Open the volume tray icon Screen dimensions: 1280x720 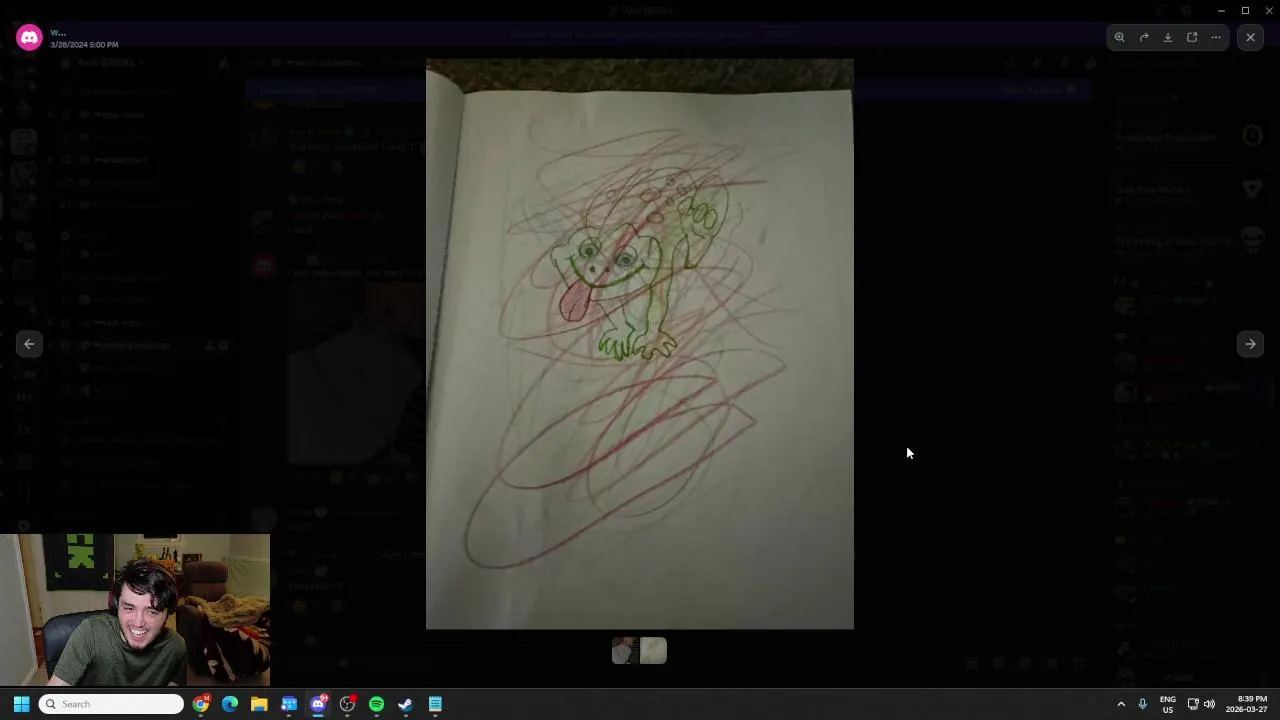tap(1209, 704)
